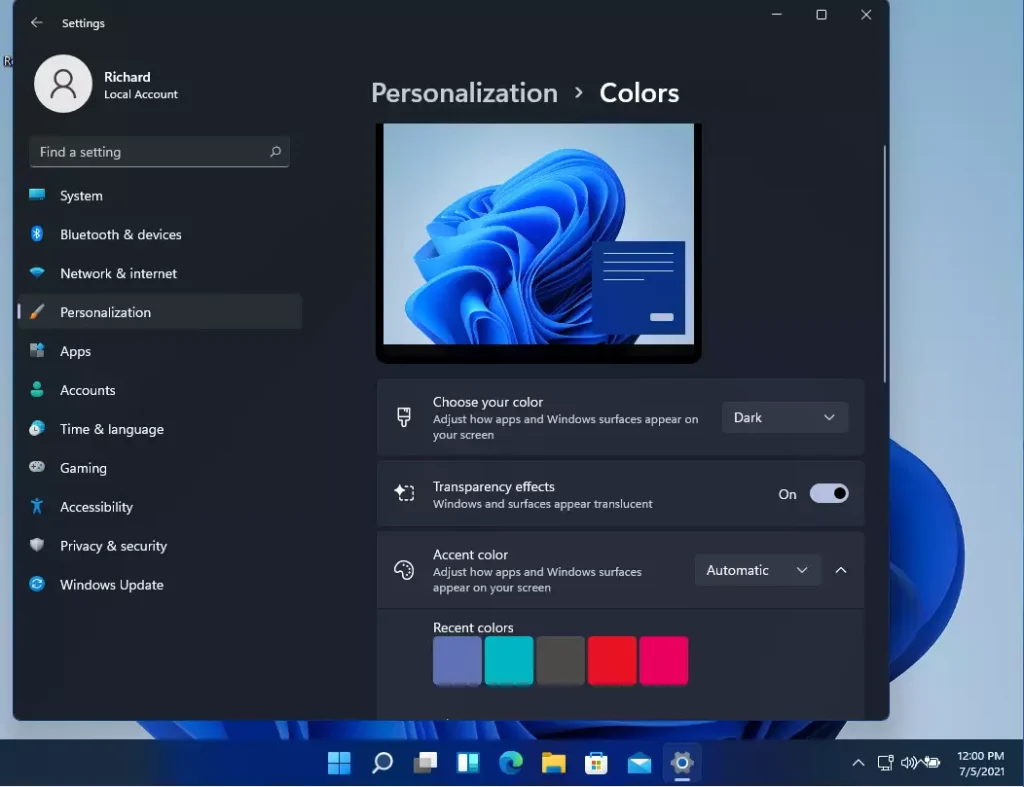Go to Network & internet
The height and width of the screenshot is (787, 1024).
click(x=160, y=273)
